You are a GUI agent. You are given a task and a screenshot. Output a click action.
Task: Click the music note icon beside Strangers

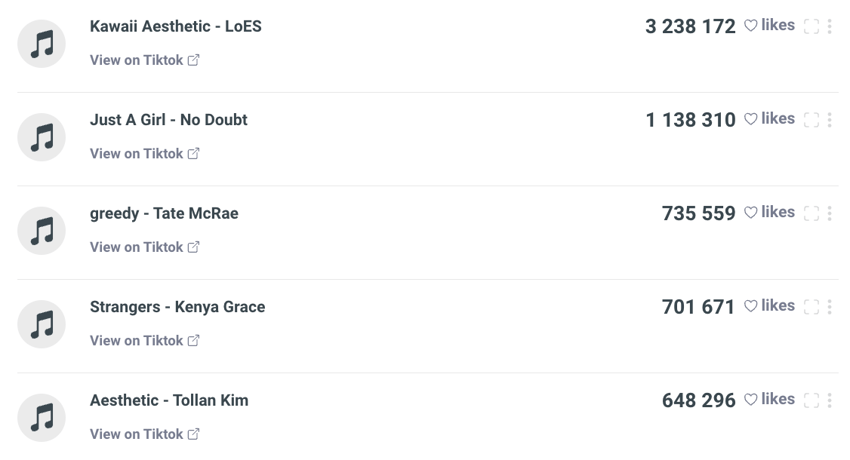[x=42, y=325]
